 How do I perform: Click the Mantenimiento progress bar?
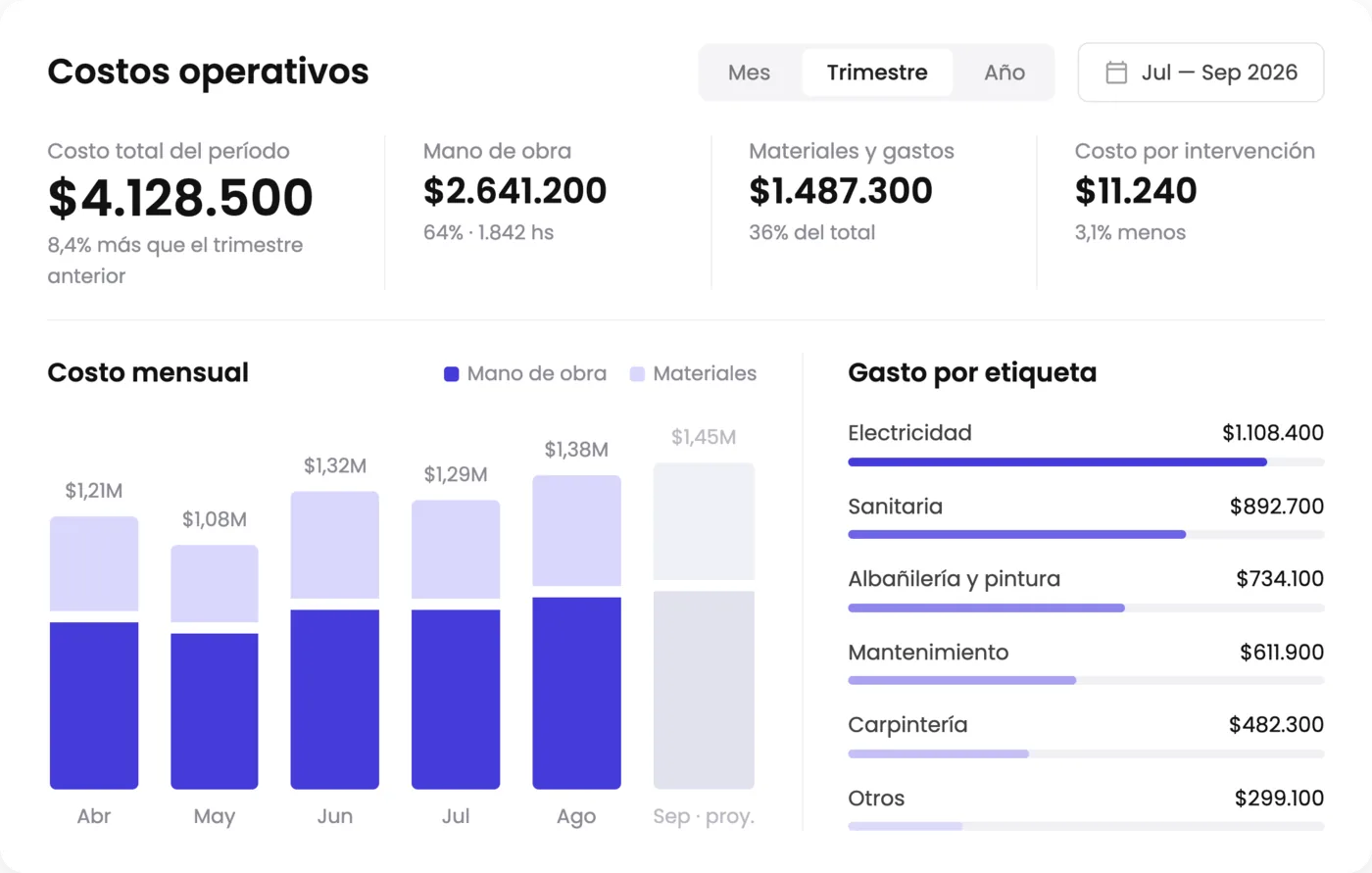pos(1086,681)
